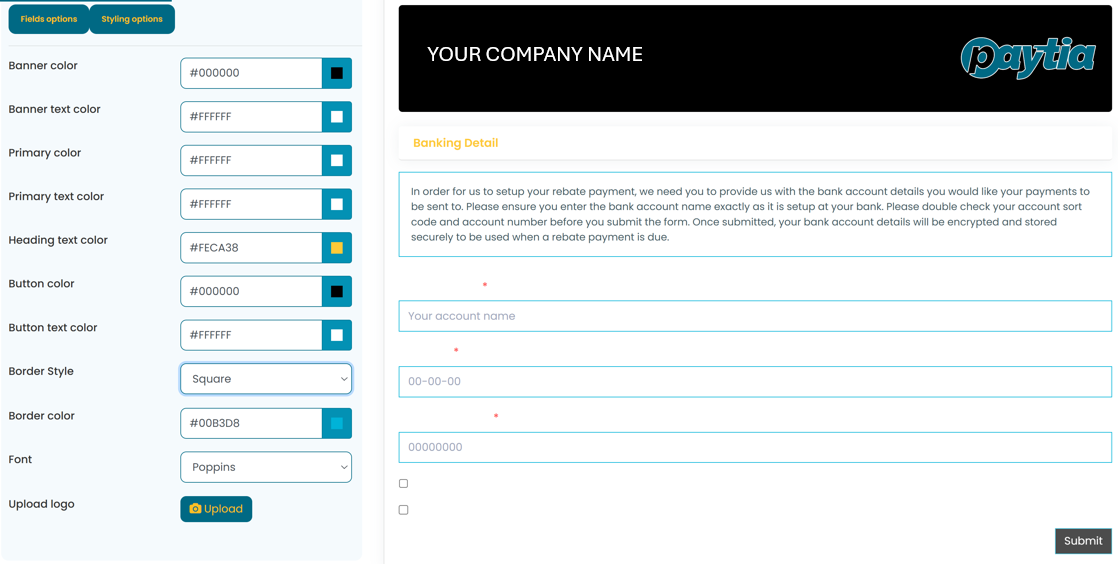Image resolution: width=1118 pixels, height=564 pixels.
Task: Click the Banking Detail heading
Action: [456, 143]
